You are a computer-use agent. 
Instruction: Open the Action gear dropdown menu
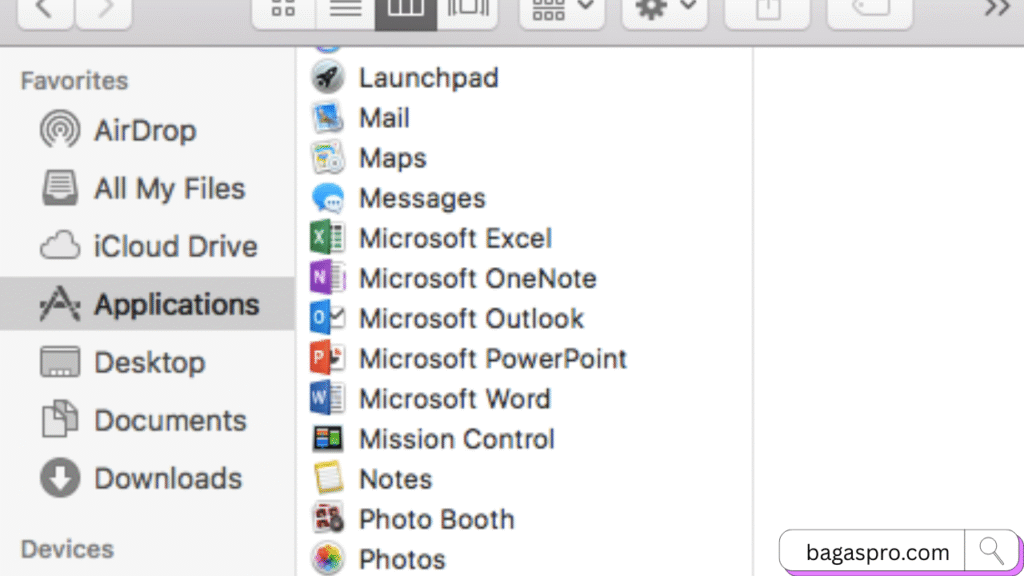664,10
